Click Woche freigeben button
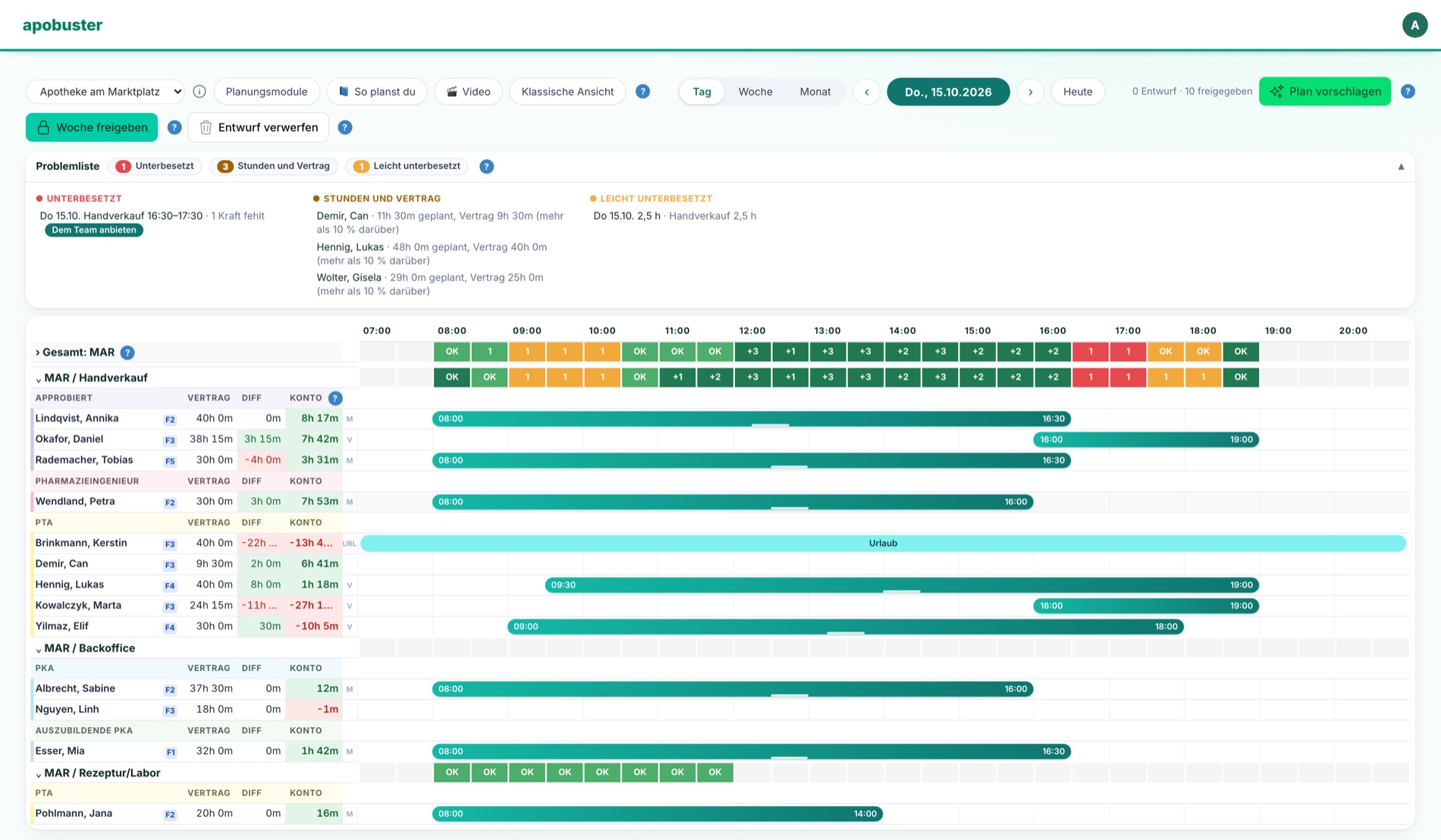 point(92,127)
